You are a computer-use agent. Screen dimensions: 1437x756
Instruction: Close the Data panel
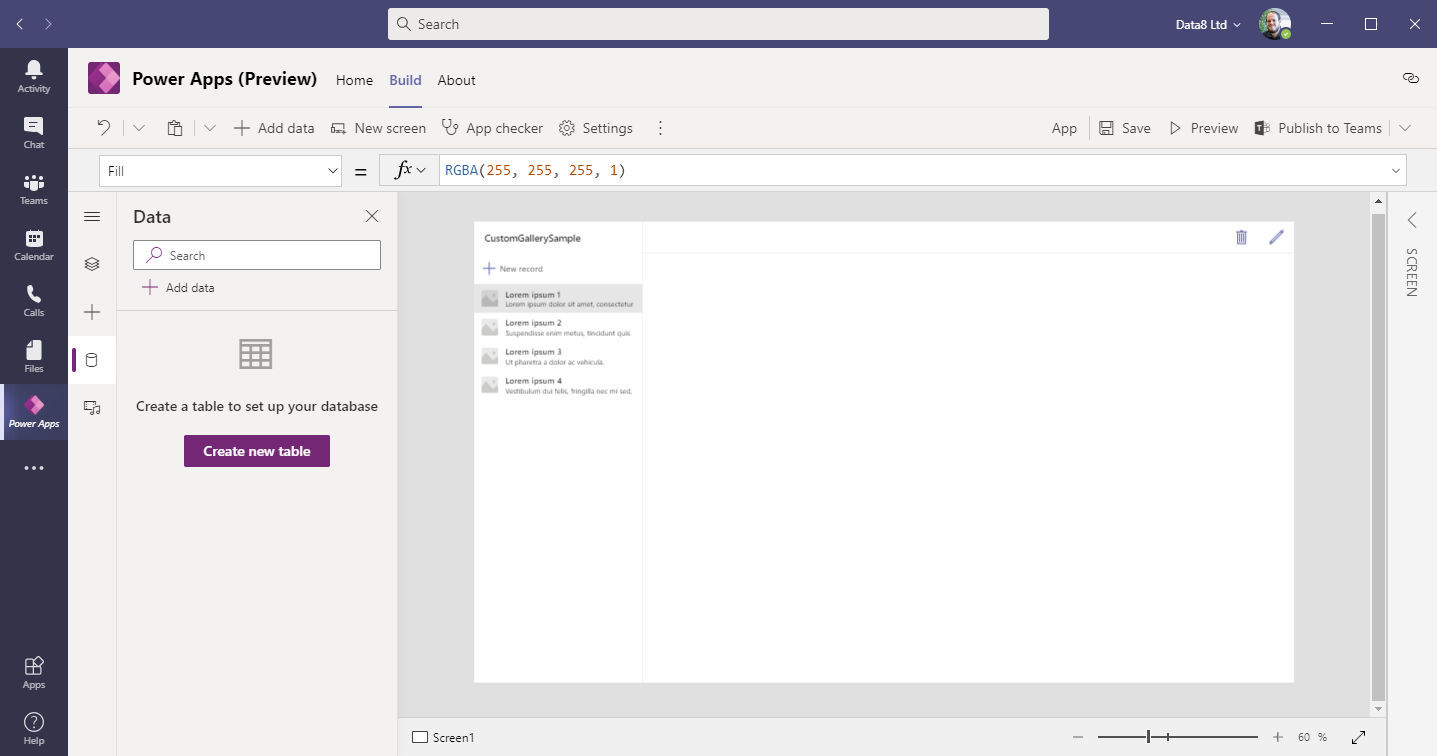click(x=372, y=216)
